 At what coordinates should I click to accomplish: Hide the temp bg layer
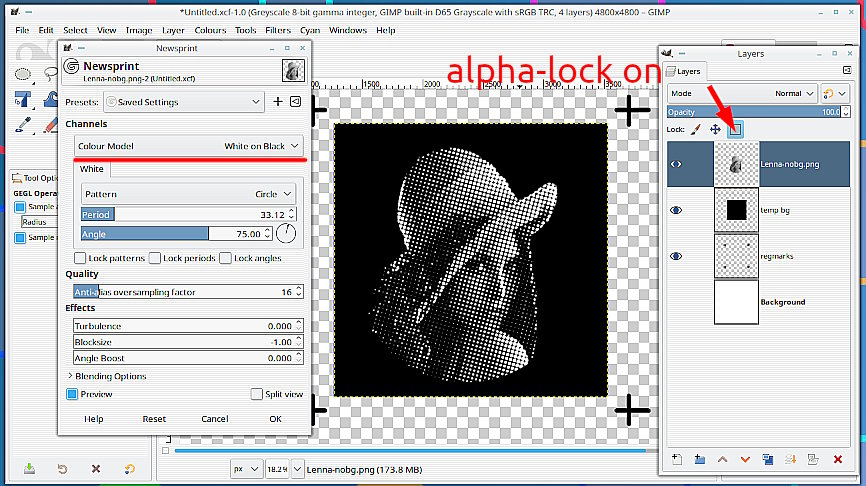tap(675, 209)
